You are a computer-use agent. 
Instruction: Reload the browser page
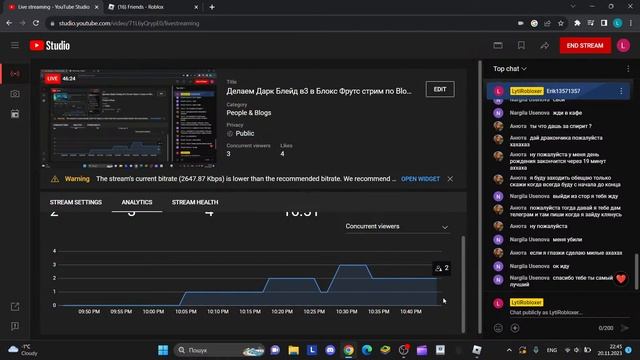36,23
